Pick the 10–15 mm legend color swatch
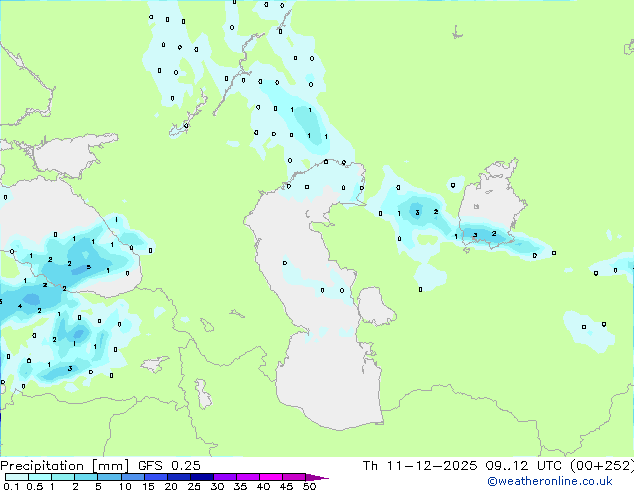 click(132, 477)
